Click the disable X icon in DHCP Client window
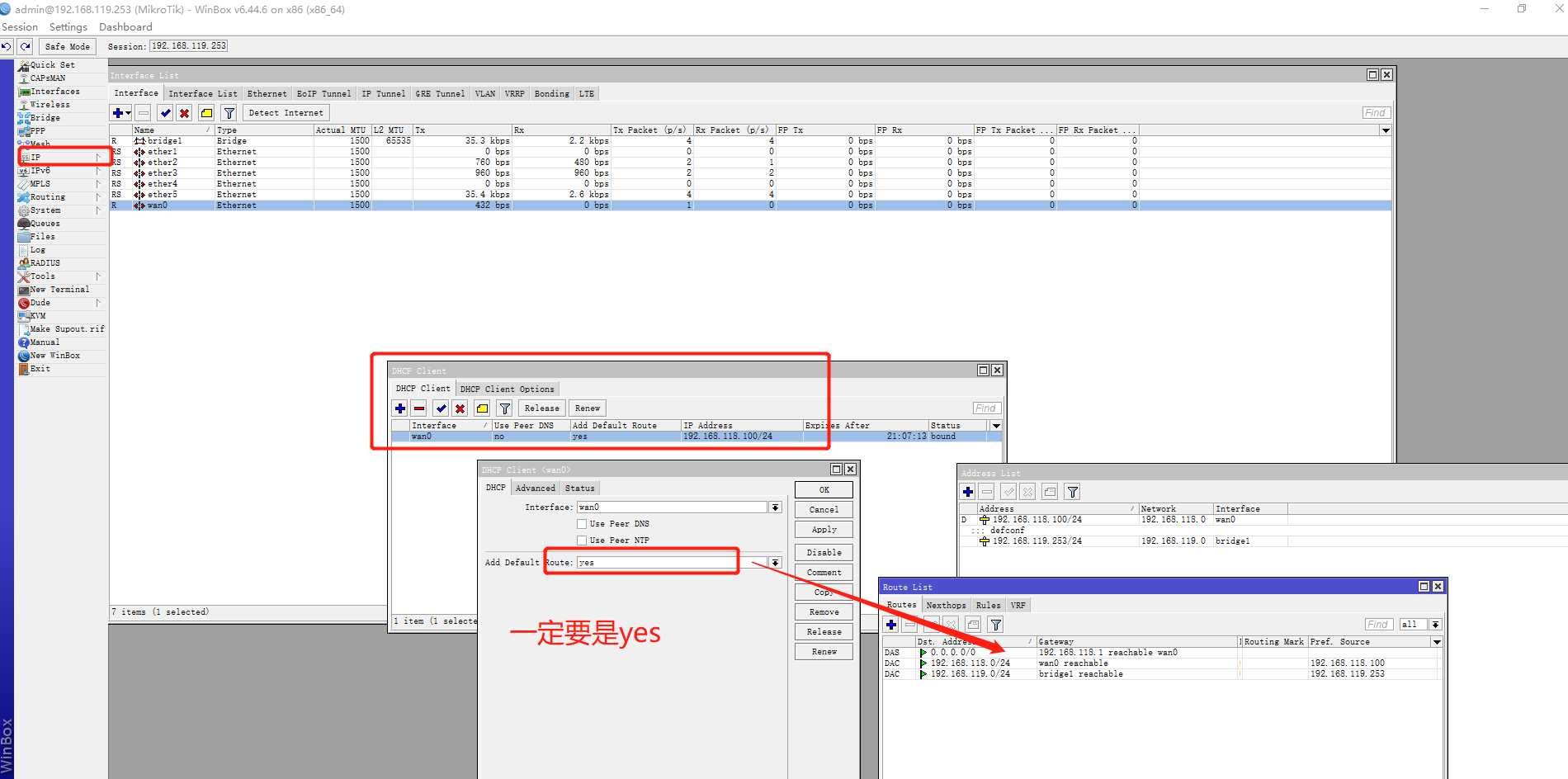Image resolution: width=1568 pixels, height=779 pixels. [460, 408]
